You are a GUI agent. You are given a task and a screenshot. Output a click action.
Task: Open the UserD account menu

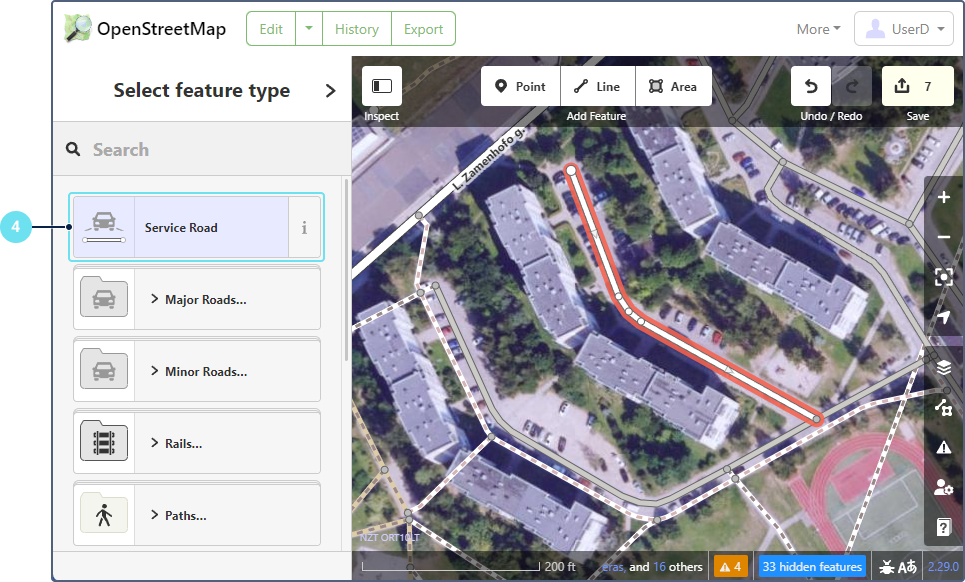click(904, 29)
